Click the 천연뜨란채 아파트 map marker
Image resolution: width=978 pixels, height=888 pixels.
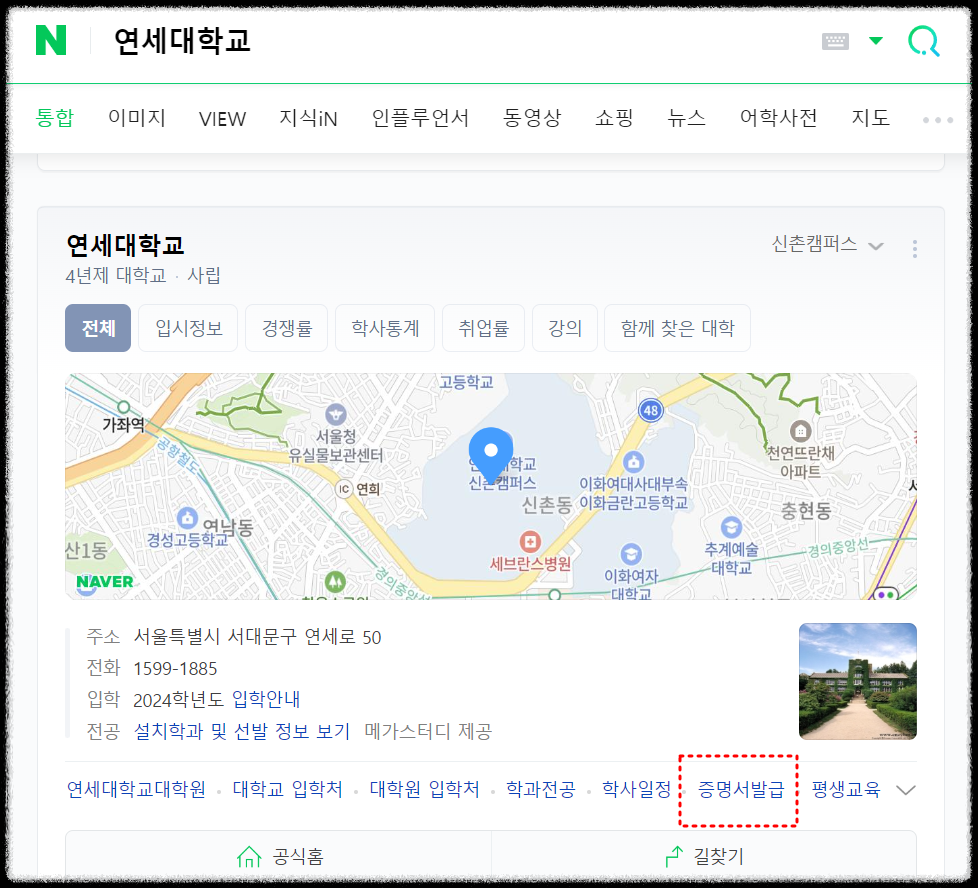[800, 430]
